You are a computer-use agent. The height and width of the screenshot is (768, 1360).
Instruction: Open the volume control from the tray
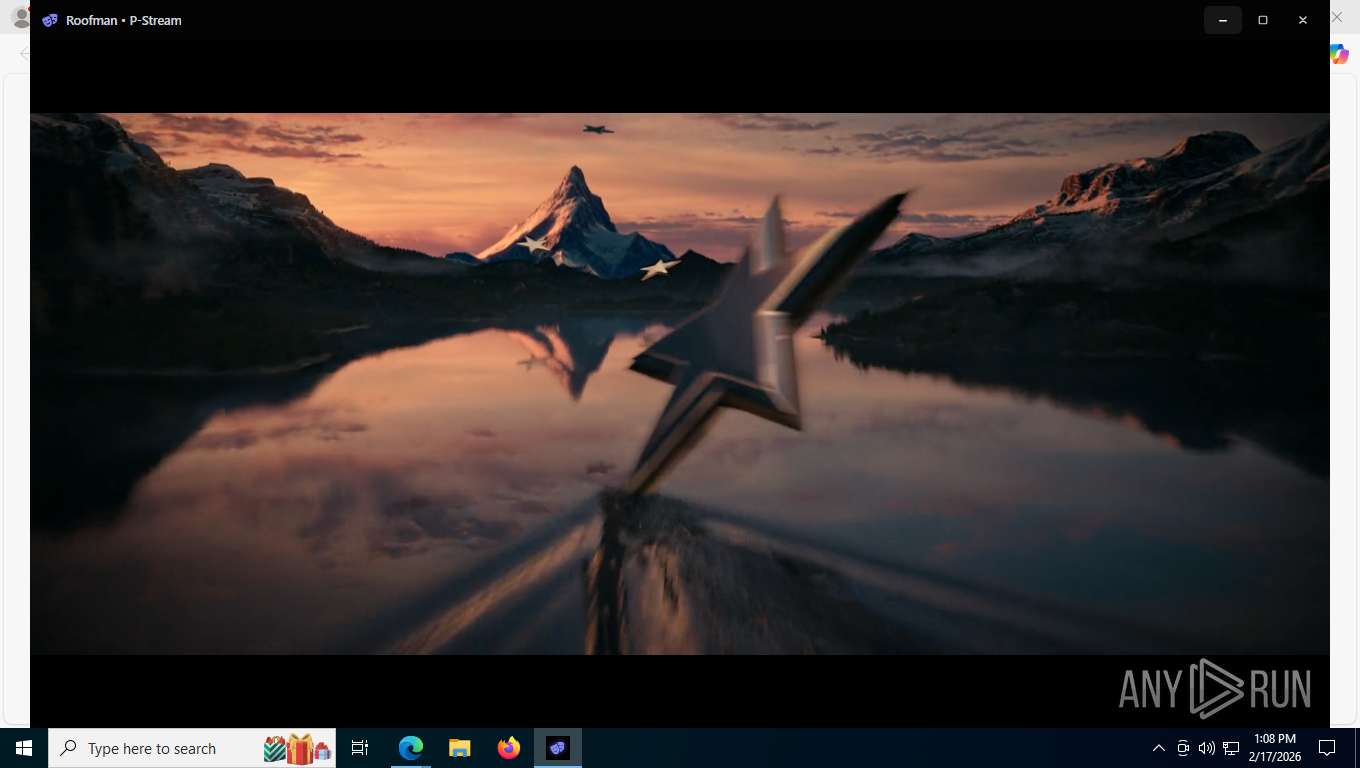point(1207,748)
